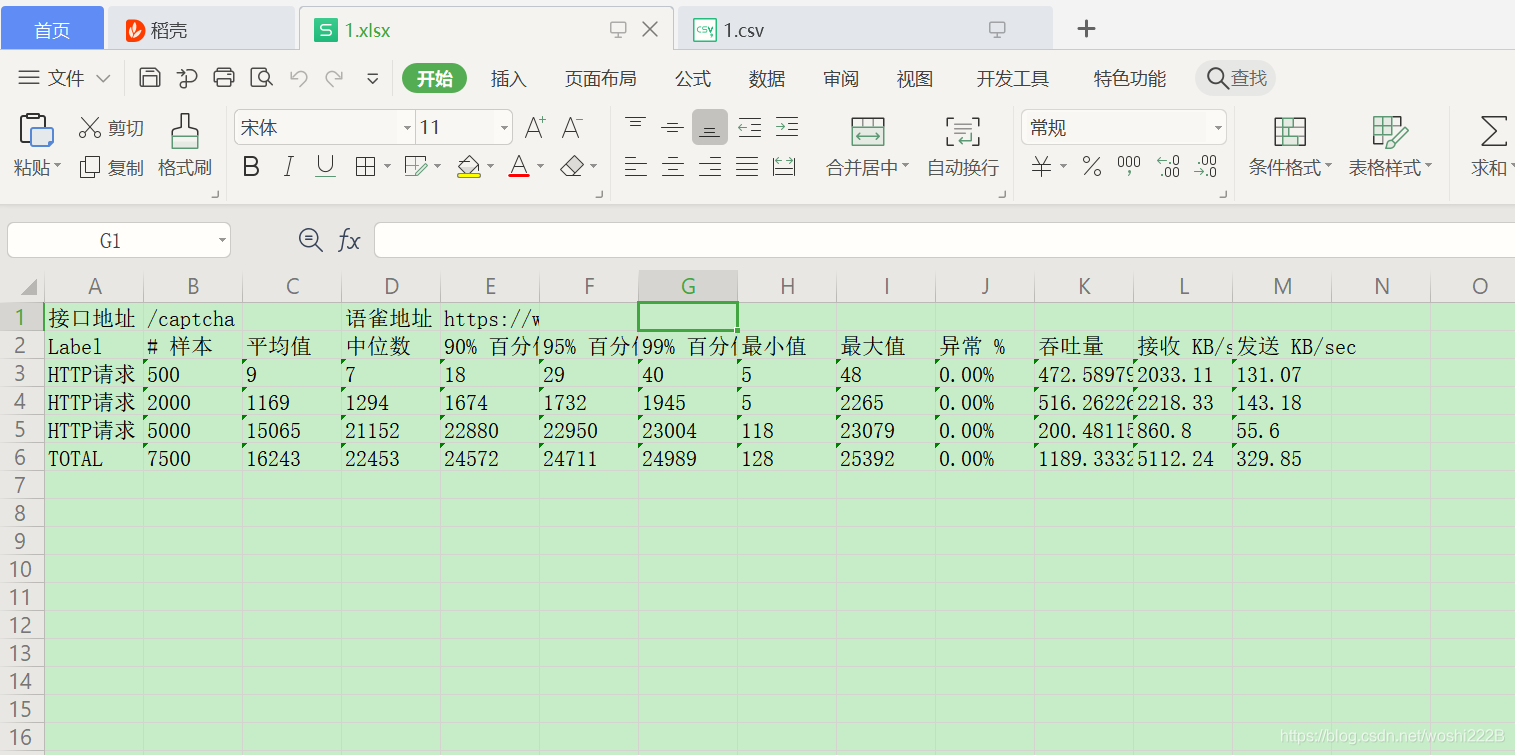The image size is (1515, 755).
Task: Click the Sum (求和) button
Action: pyautogui.click(x=1493, y=146)
